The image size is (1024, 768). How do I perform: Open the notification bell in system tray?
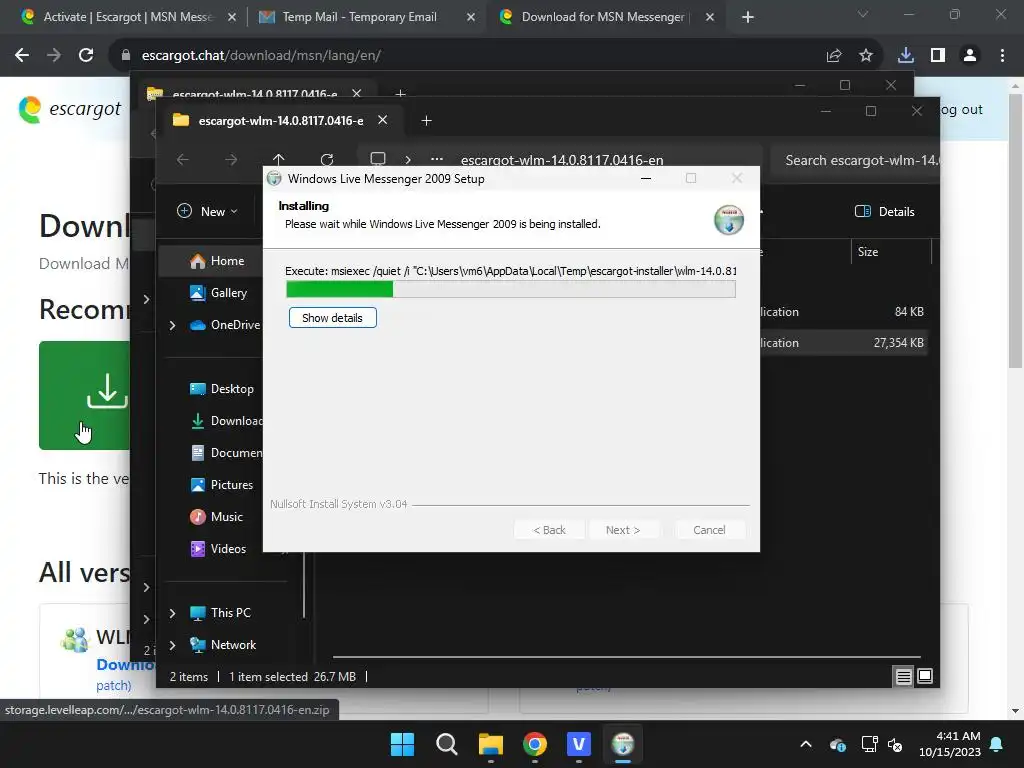click(x=997, y=744)
